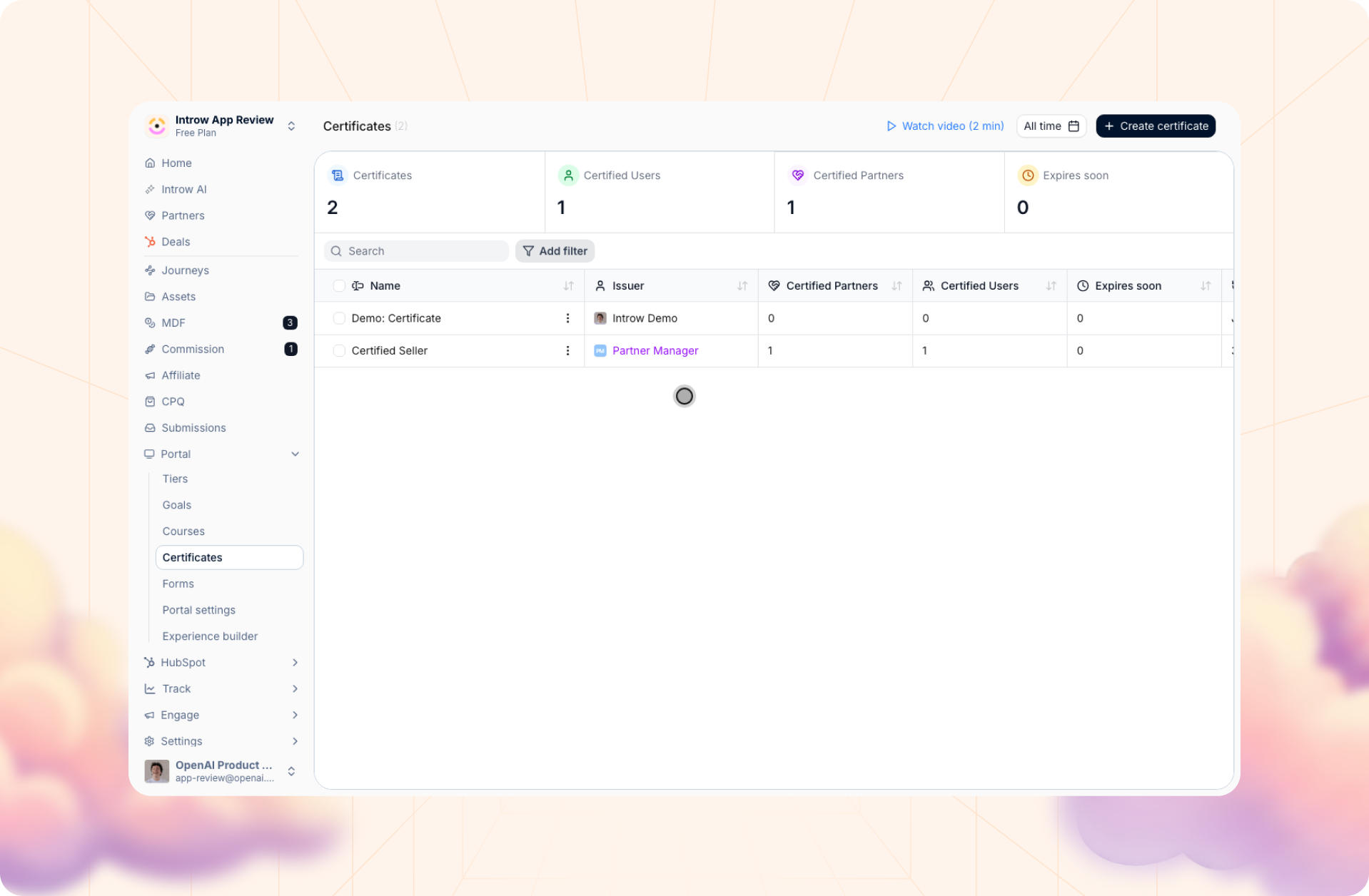Open the workspace switcher dropdown
Screen dimensions: 1369x896
tap(291, 126)
